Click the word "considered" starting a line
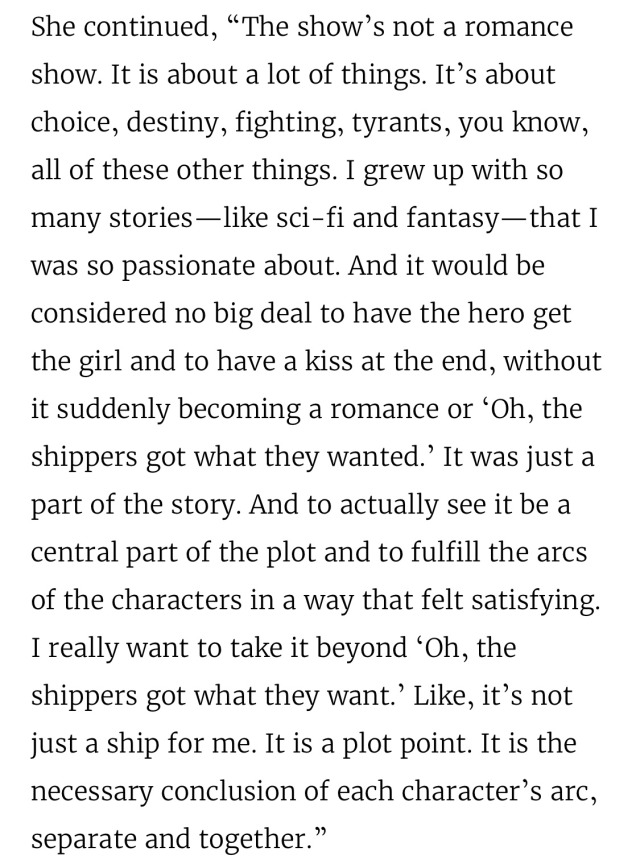This screenshot has height=868, width=640. click(x=99, y=313)
